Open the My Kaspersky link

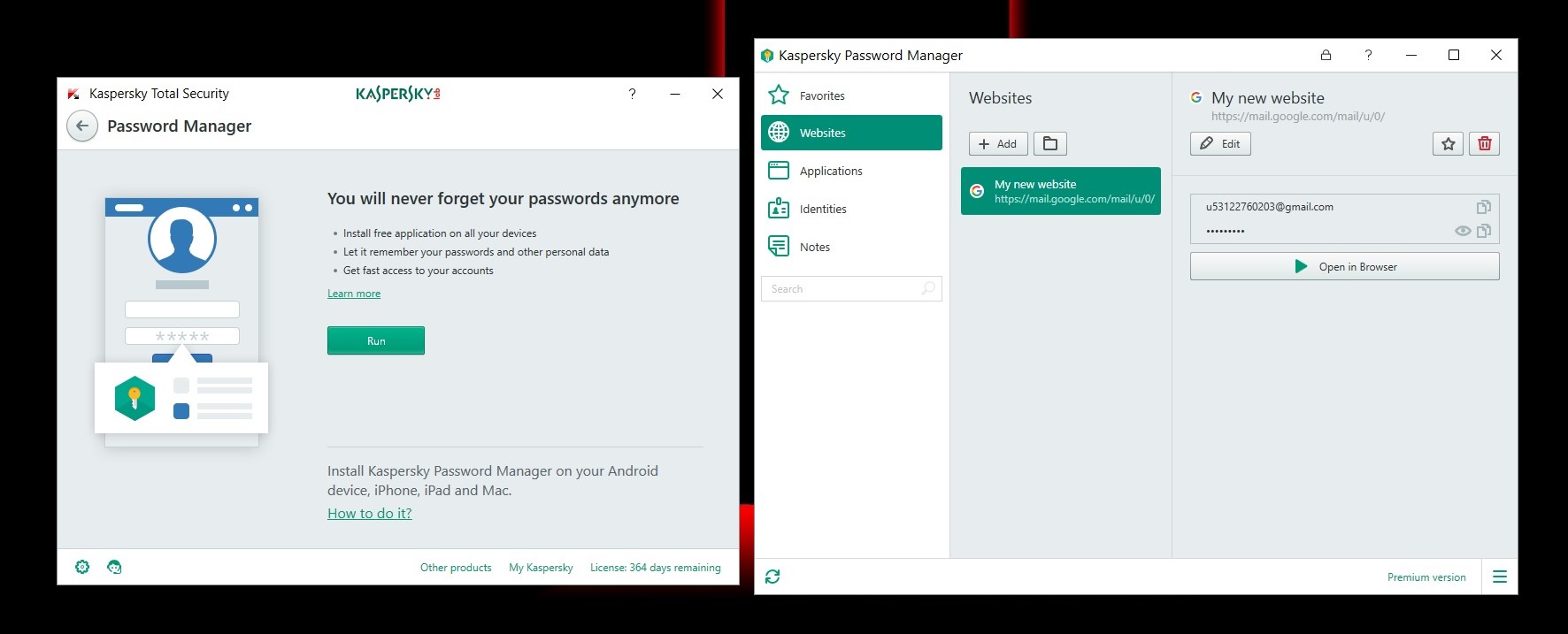tap(541, 568)
